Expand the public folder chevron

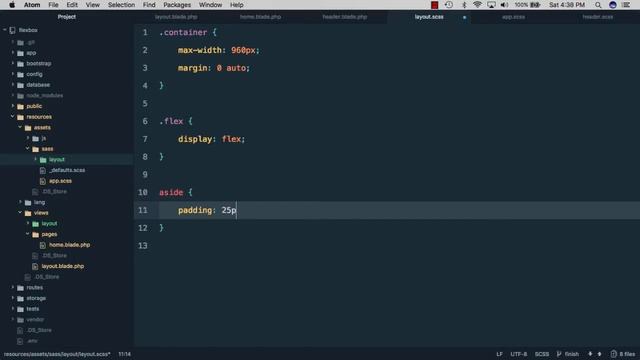[x=13, y=106]
